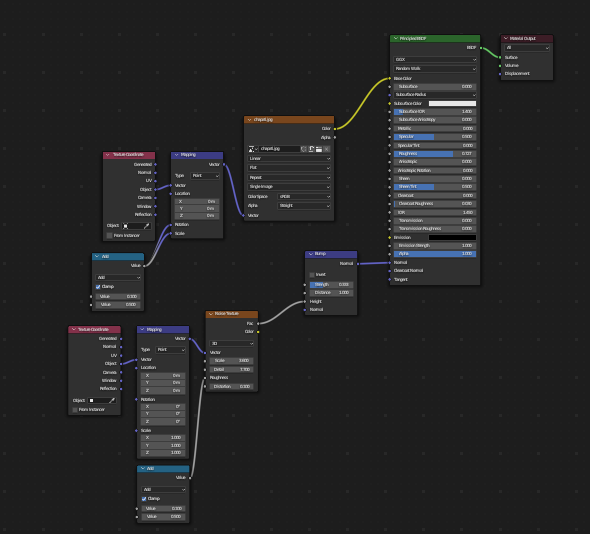The image size is (590, 534).
Task: Click the BSDF output socket on Principled BSDF
Action: (x=481, y=48)
